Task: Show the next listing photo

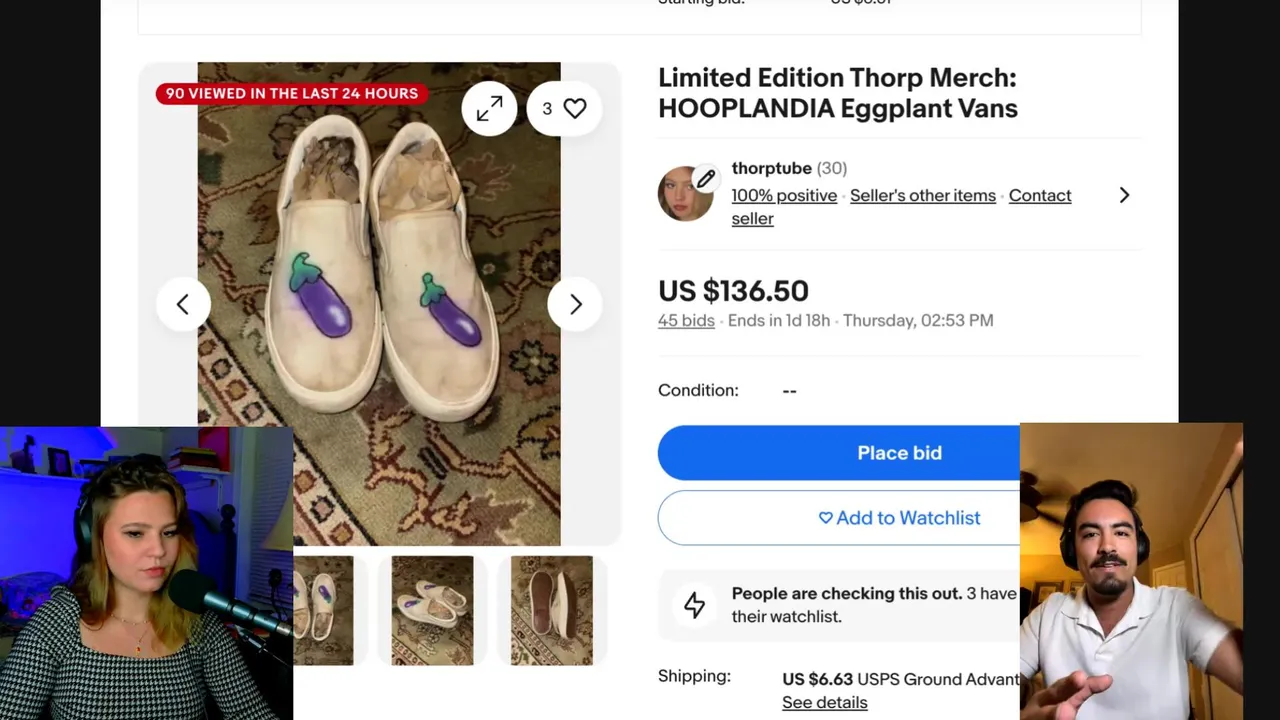Action: click(575, 304)
